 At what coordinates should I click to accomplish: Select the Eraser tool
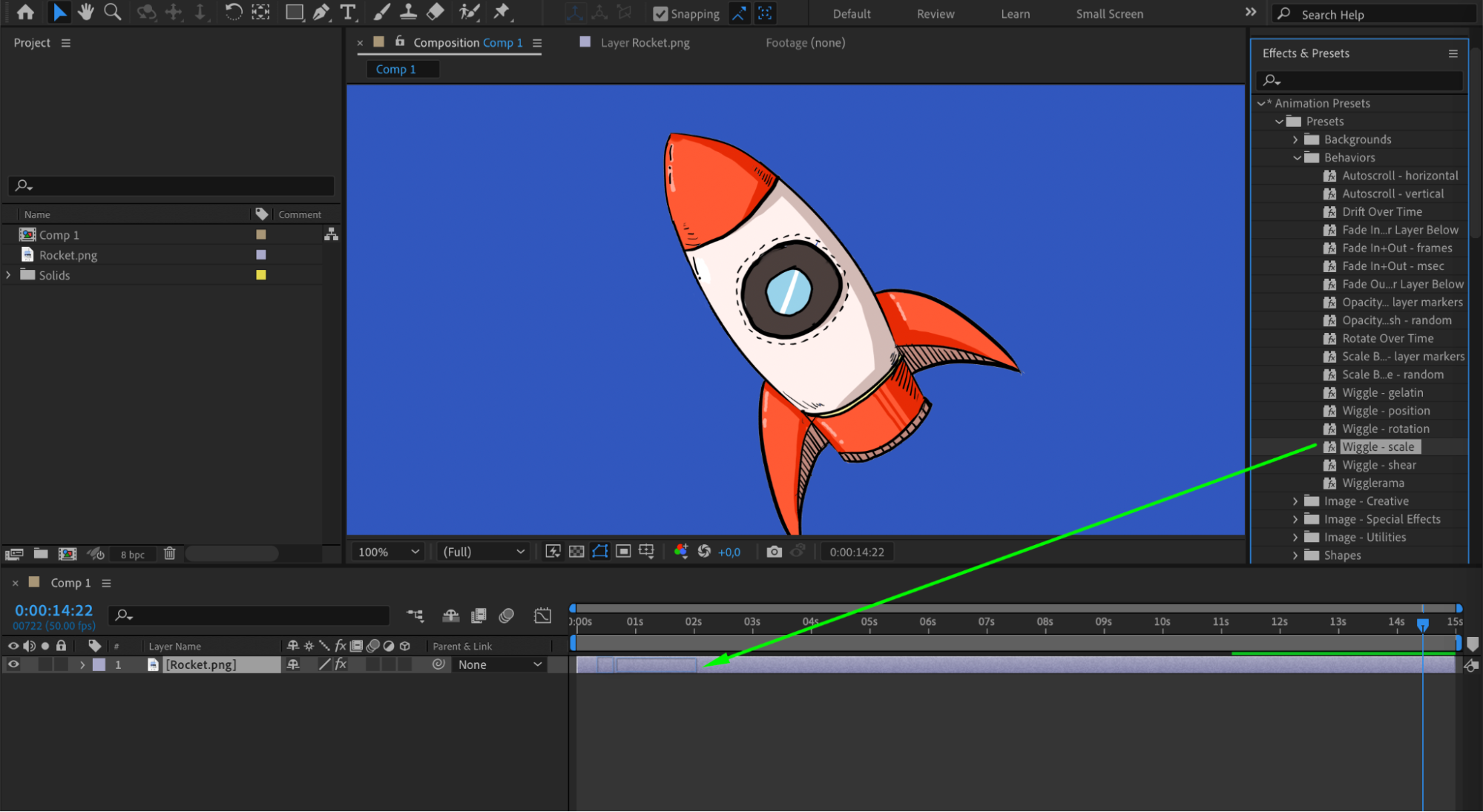click(x=435, y=12)
